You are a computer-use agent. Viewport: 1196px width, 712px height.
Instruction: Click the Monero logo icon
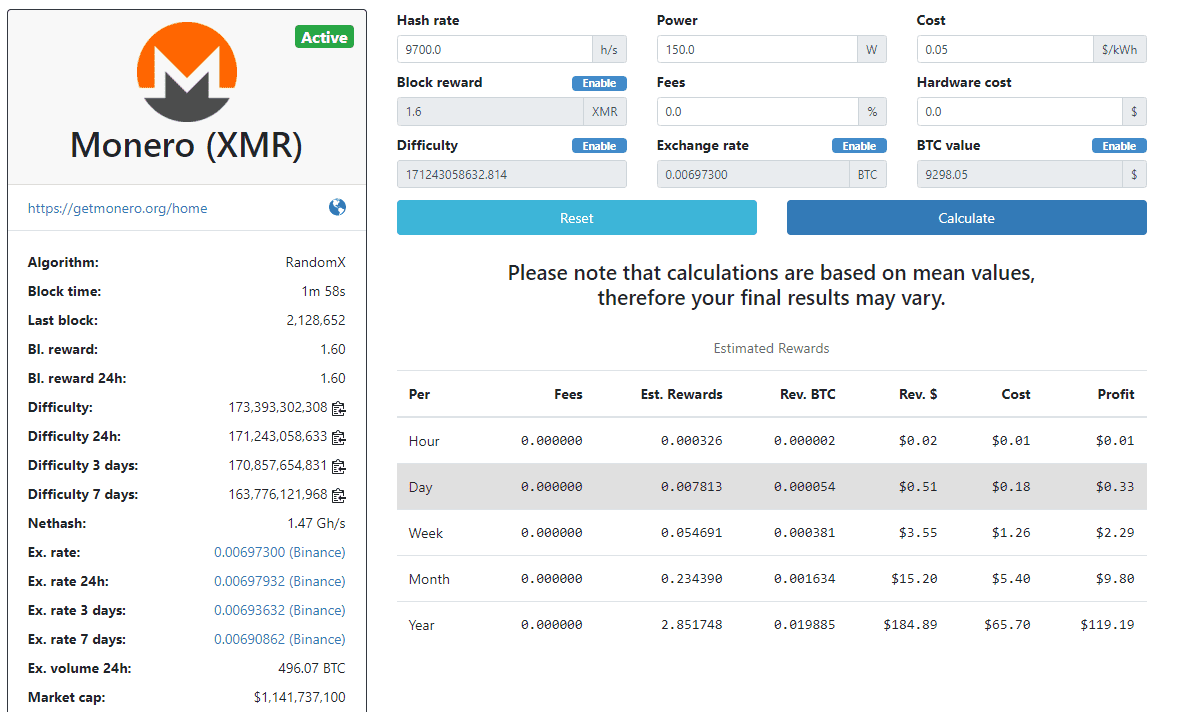[x=187, y=72]
